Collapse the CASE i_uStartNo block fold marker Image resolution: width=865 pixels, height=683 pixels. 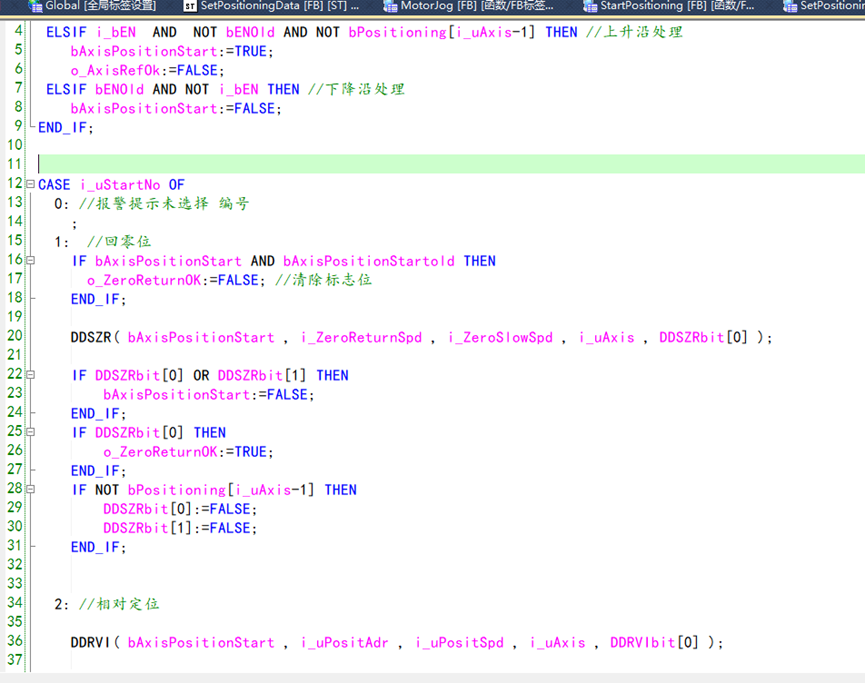tap(31, 184)
